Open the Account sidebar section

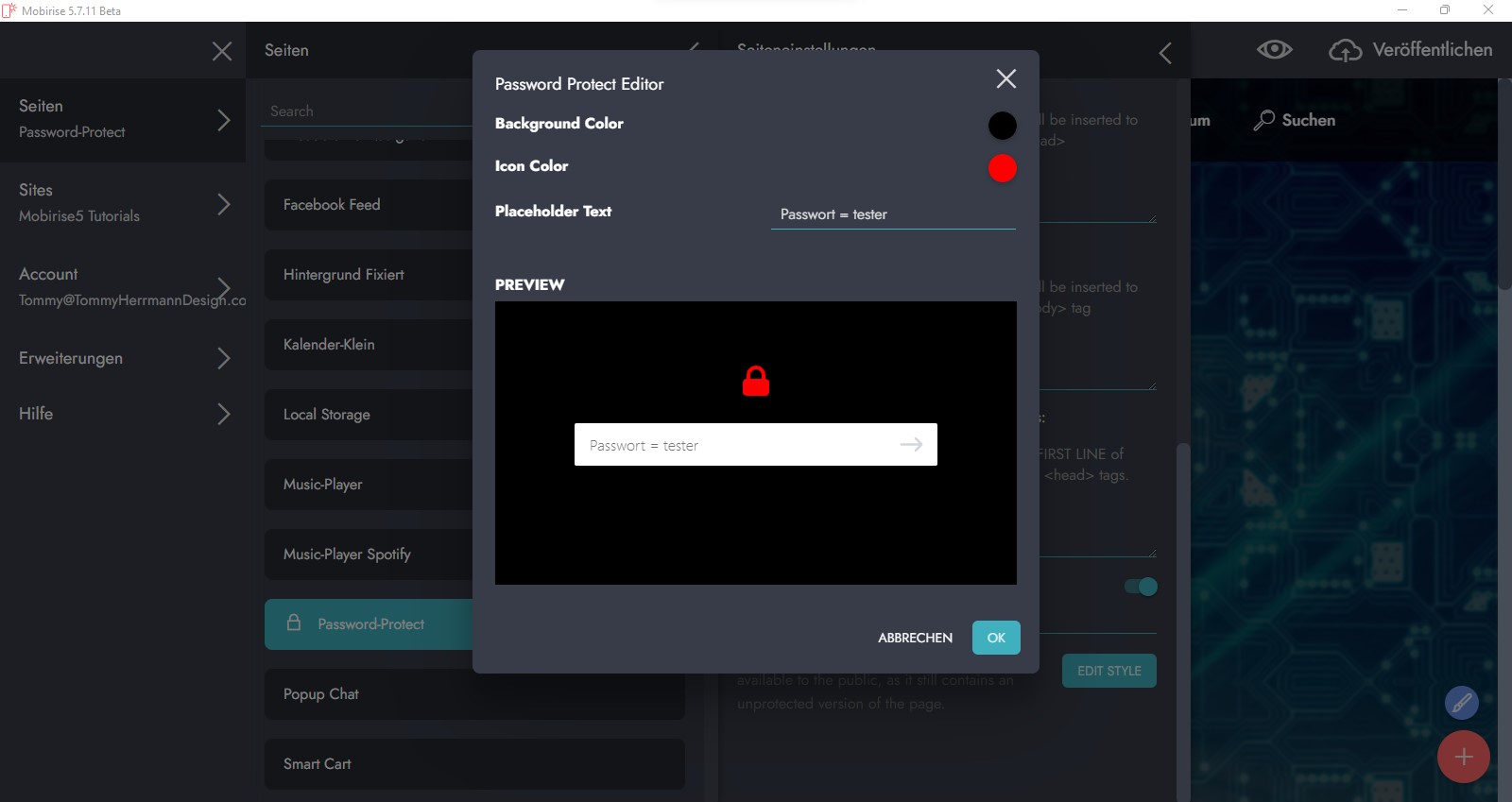pos(123,287)
